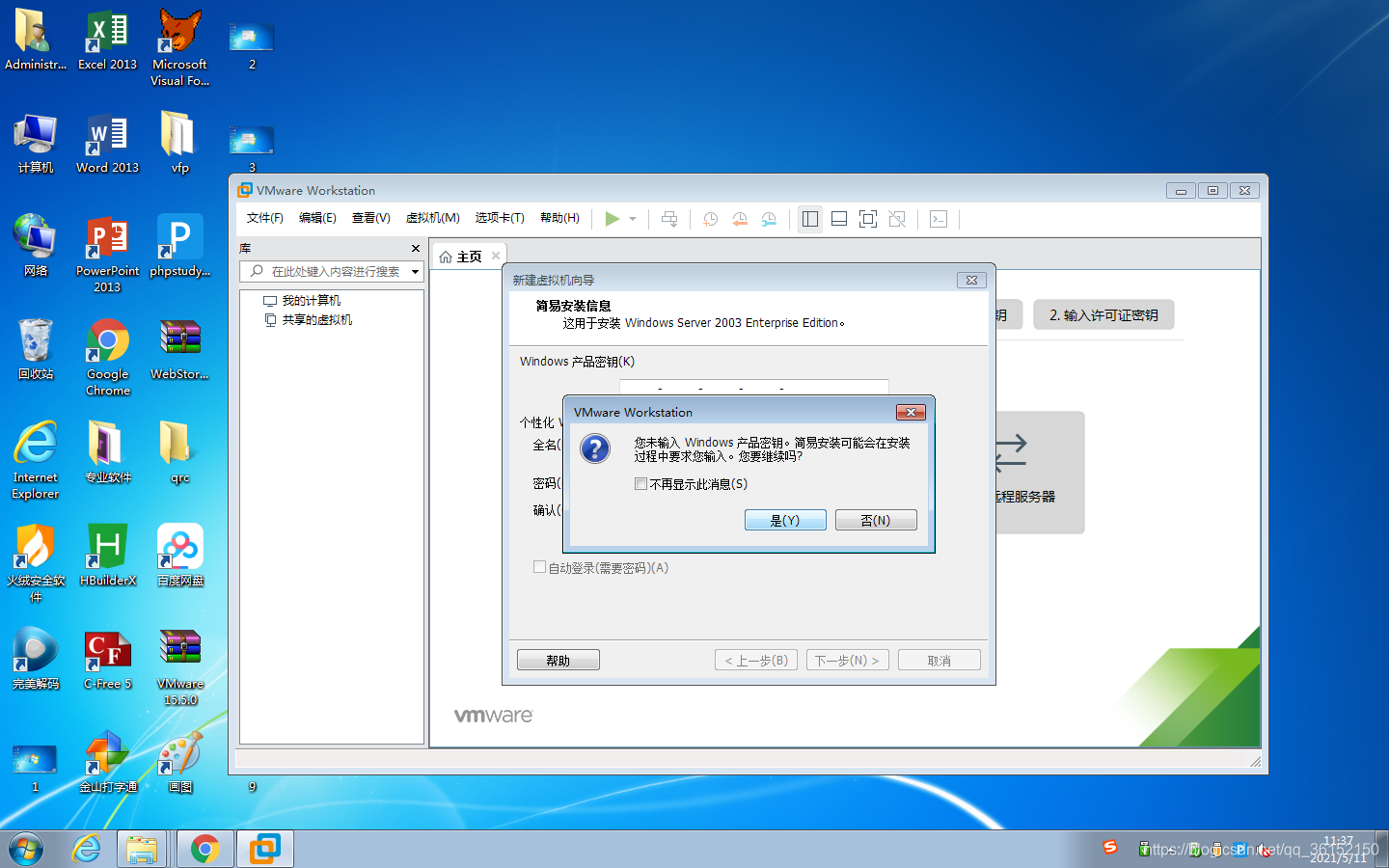Expand the library search dropdown arrow
The width and height of the screenshot is (1389, 868).
click(416, 272)
